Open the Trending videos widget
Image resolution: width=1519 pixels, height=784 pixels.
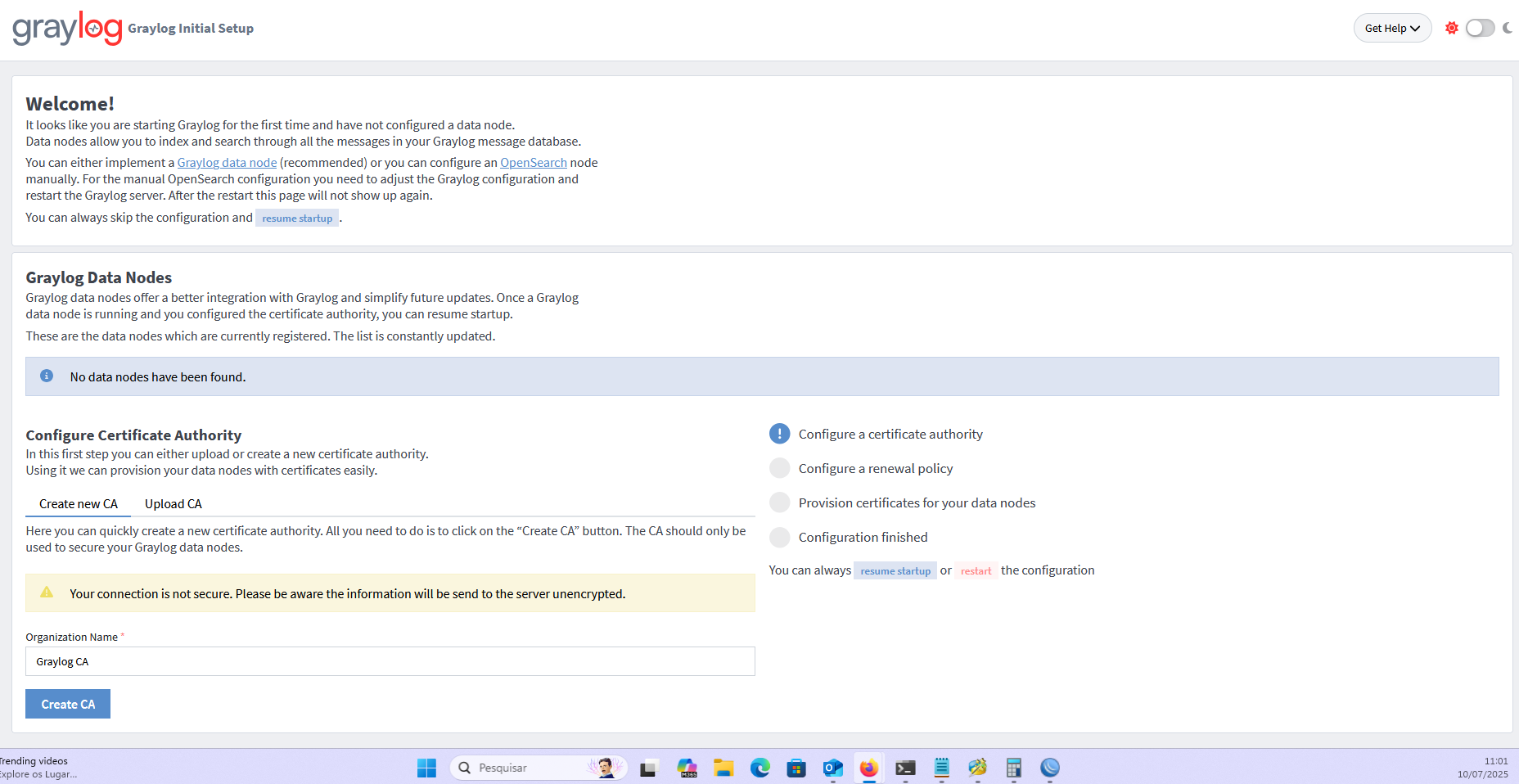[x=38, y=768]
